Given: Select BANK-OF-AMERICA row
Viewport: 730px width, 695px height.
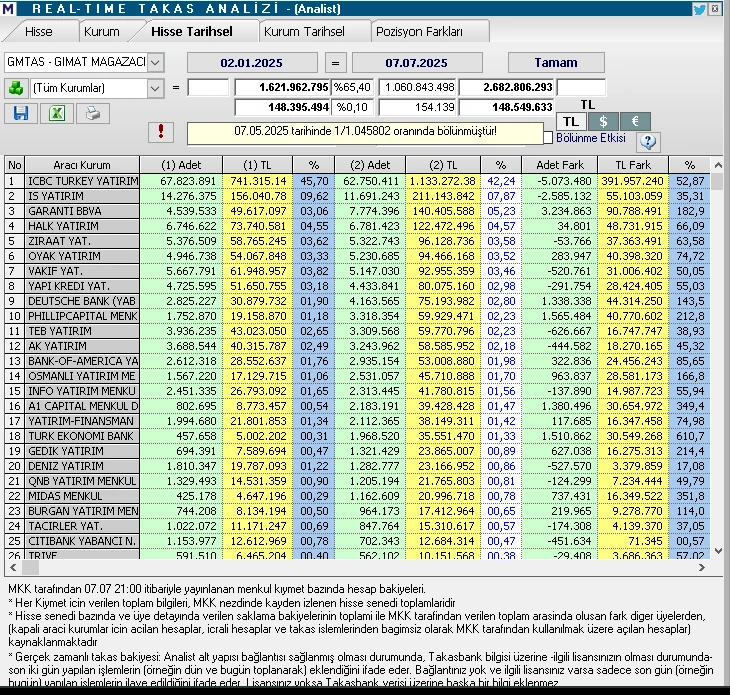Looking at the screenshot, I should pyautogui.click(x=358, y=361).
